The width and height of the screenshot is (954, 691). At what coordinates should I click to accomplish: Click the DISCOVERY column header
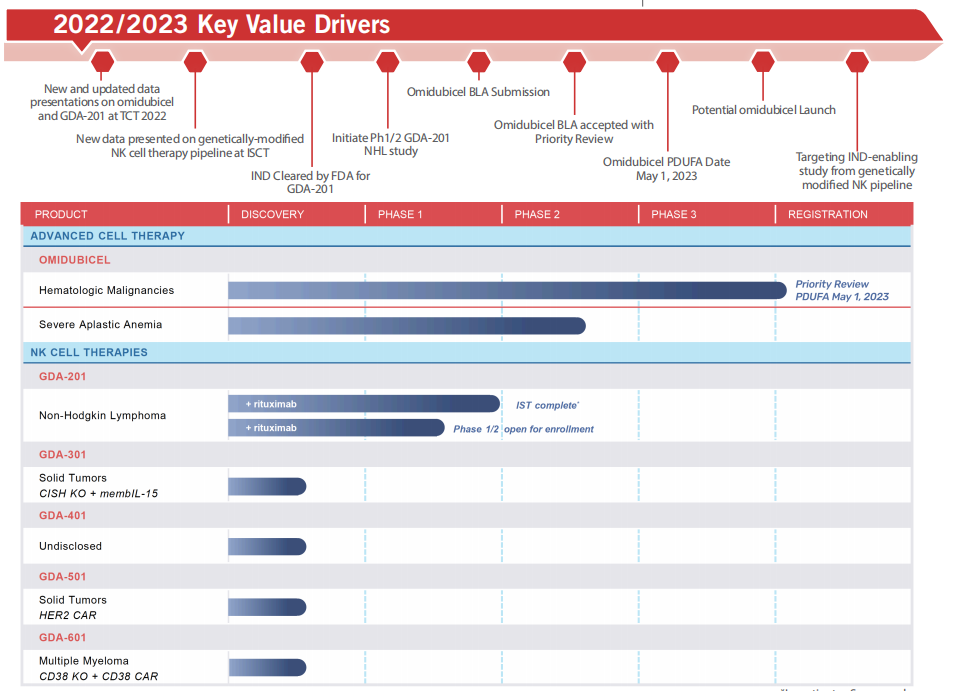click(272, 214)
